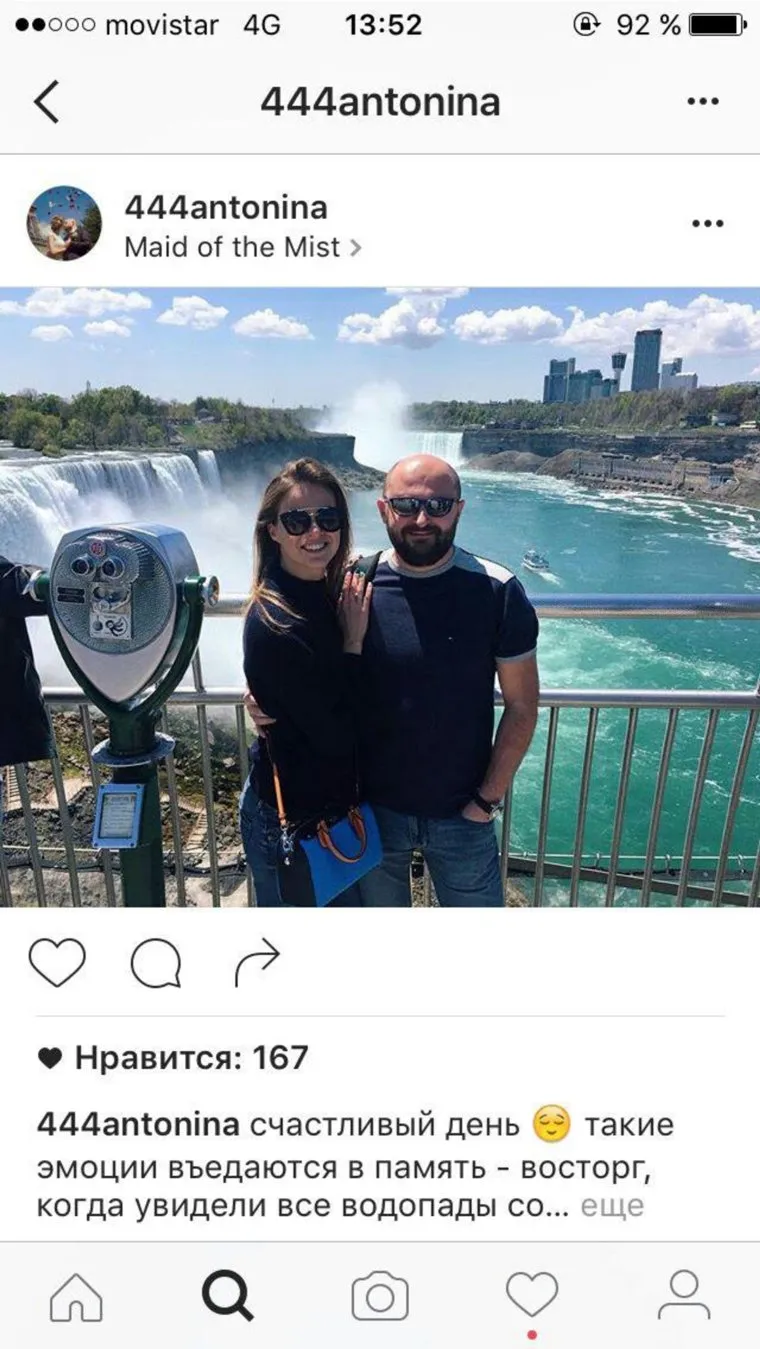Viewport: 760px width, 1349px height.
Task: Open post options three-dot menu
Action: tap(707, 224)
